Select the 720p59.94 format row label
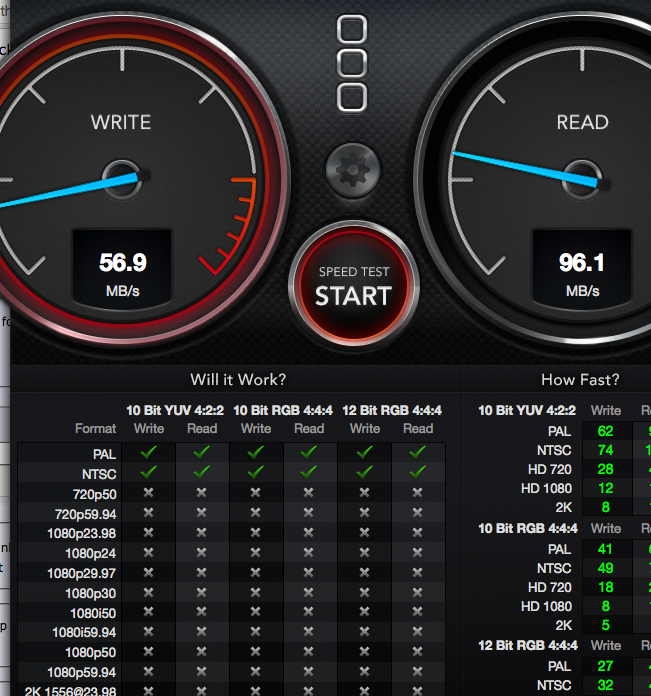Viewport: 651px width, 696px height. tap(85, 514)
